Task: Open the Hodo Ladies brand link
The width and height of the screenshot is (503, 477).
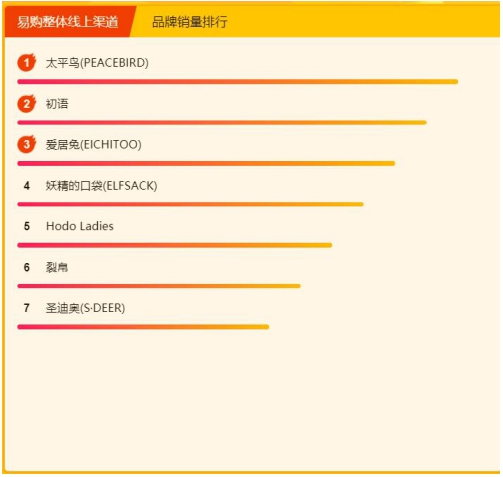Action: 80,226
